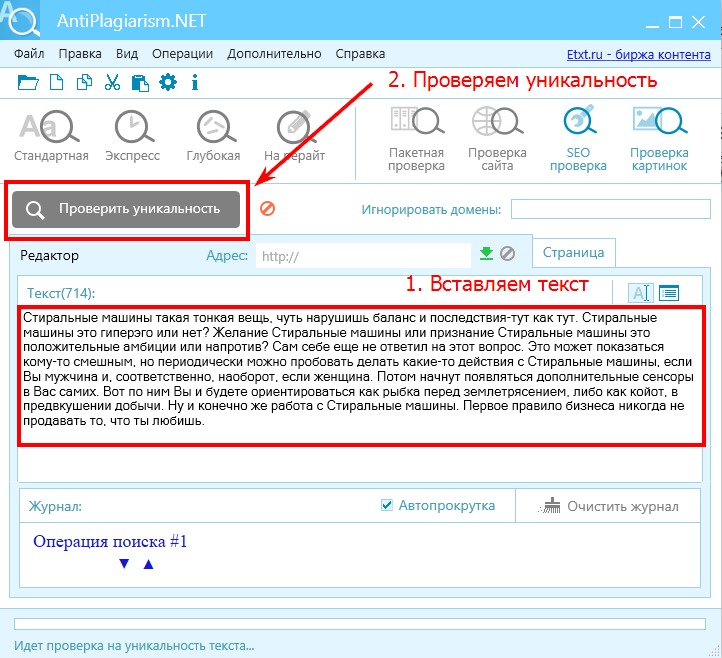Image resolution: width=722 pixels, height=658 pixels.
Task: Open settings via the gear icon
Action: pos(168,82)
